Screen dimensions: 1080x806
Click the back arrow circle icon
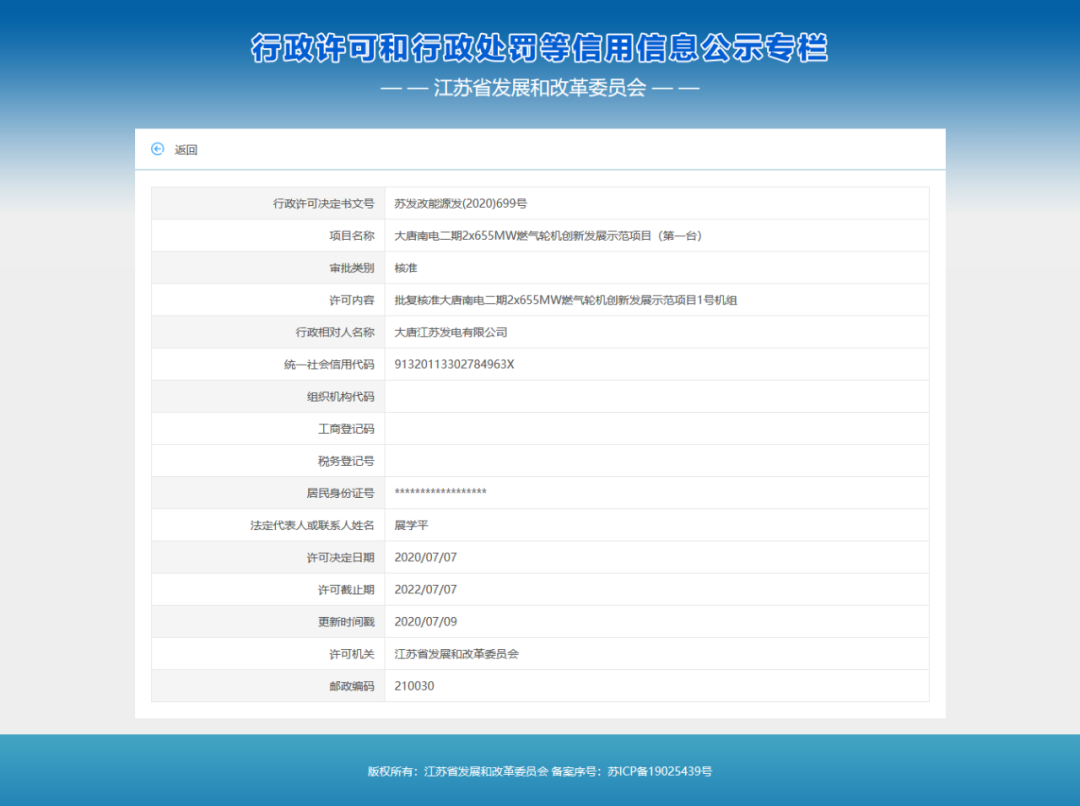pyautogui.click(x=157, y=149)
